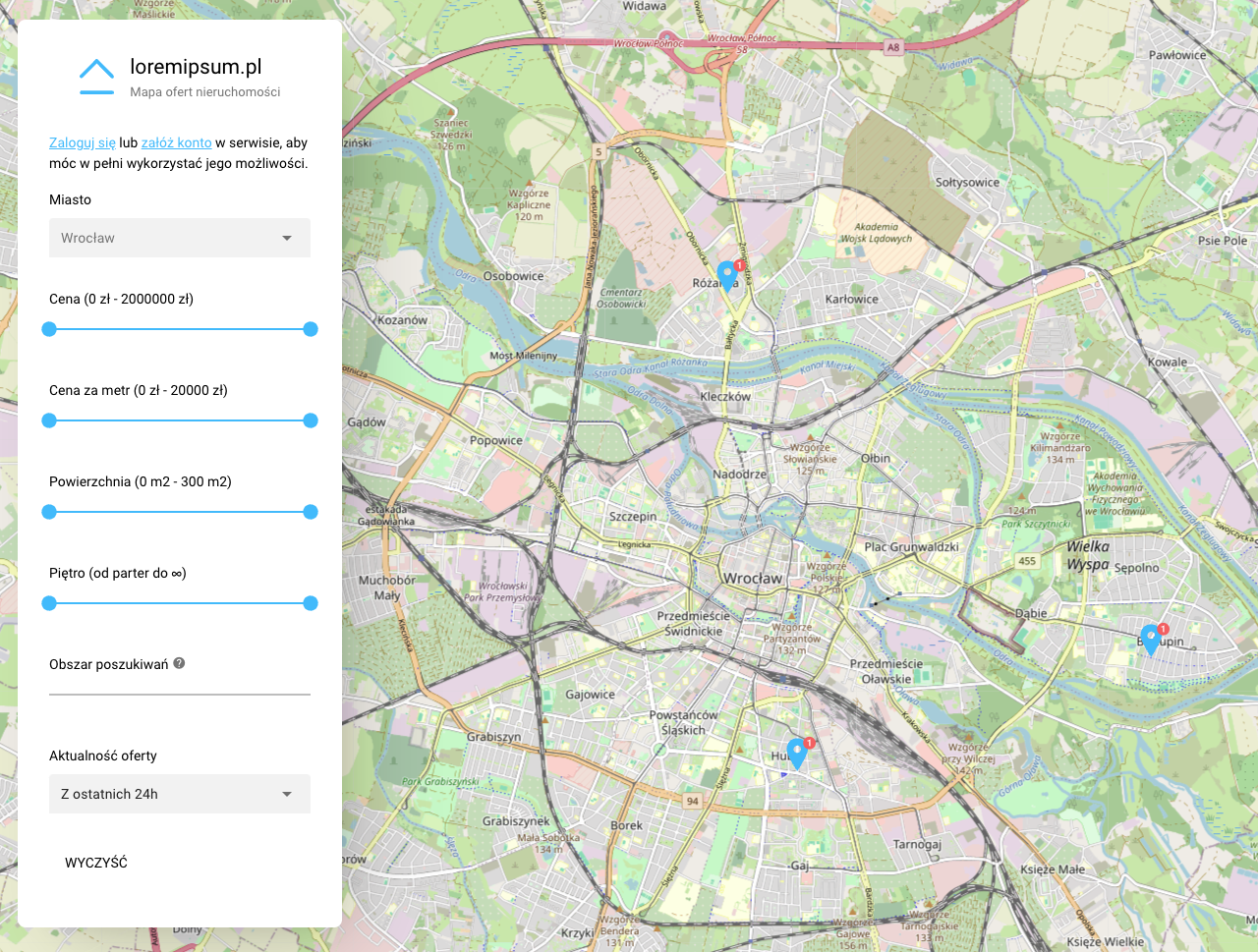Click the Kozanów label on map
The image size is (1258, 952).
(402, 320)
